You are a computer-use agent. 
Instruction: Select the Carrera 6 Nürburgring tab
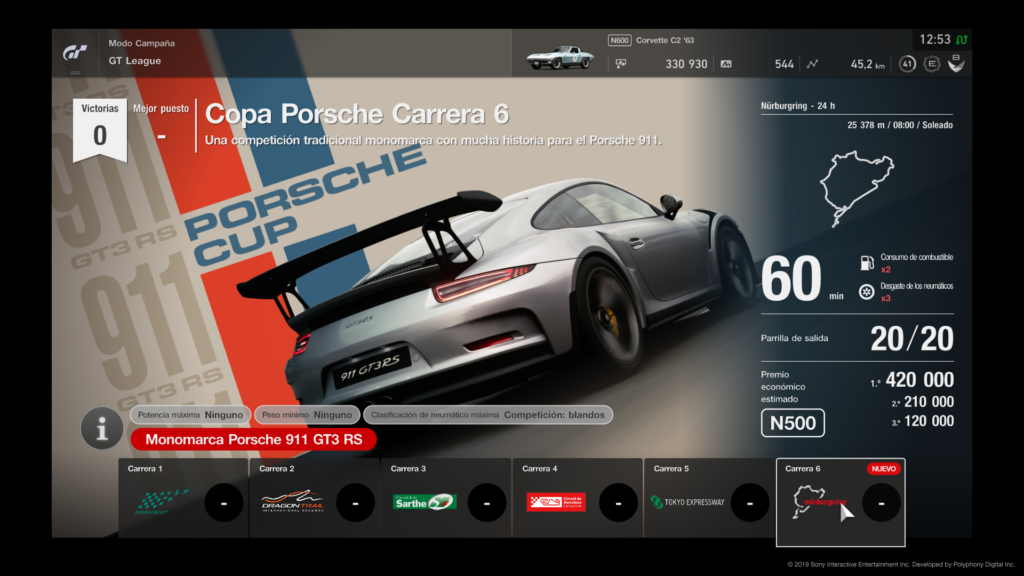point(840,502)
